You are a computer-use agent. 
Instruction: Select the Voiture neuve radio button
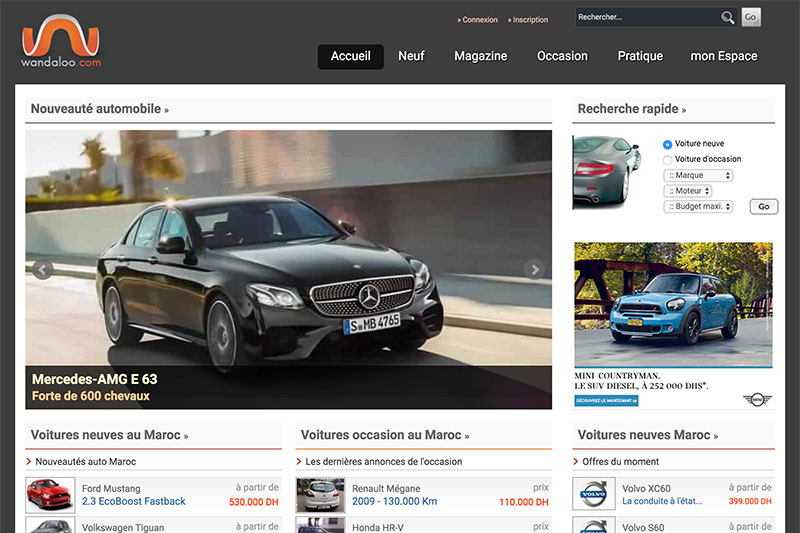[667, 144]
